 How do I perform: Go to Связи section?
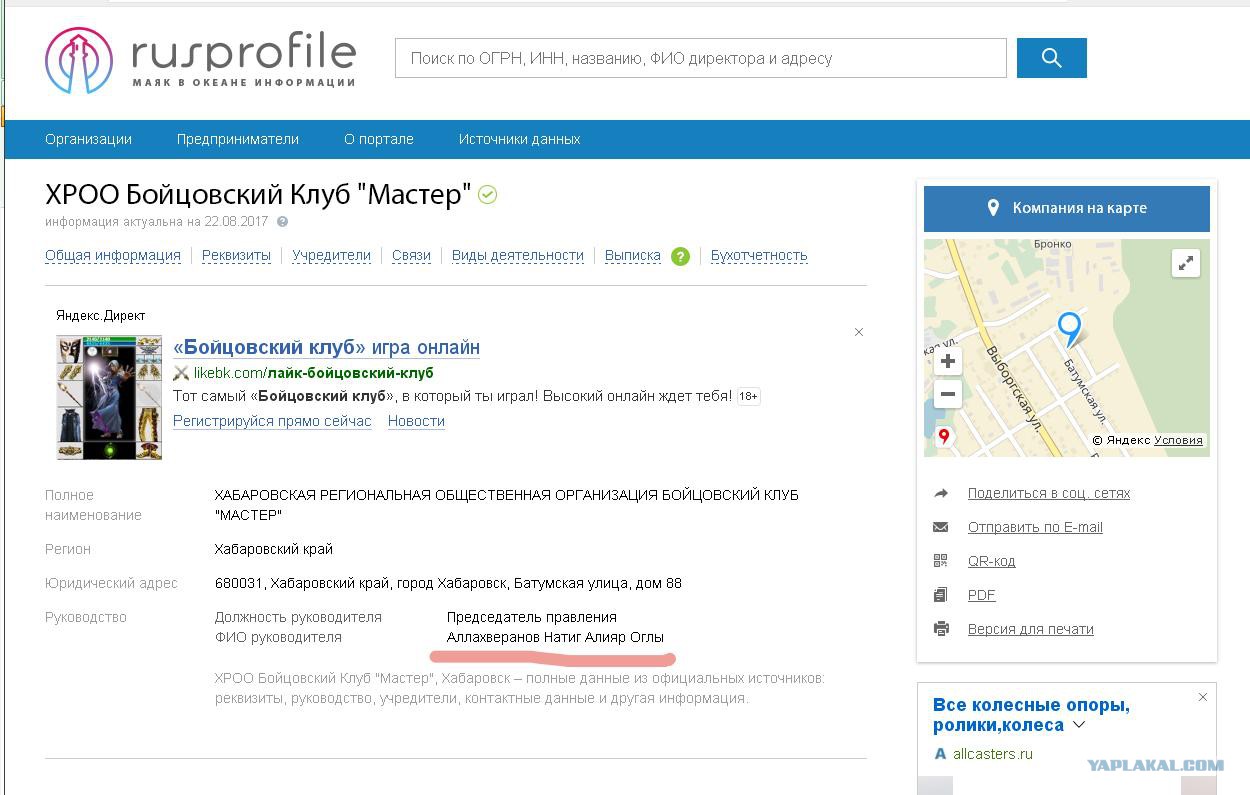(411, 255)
